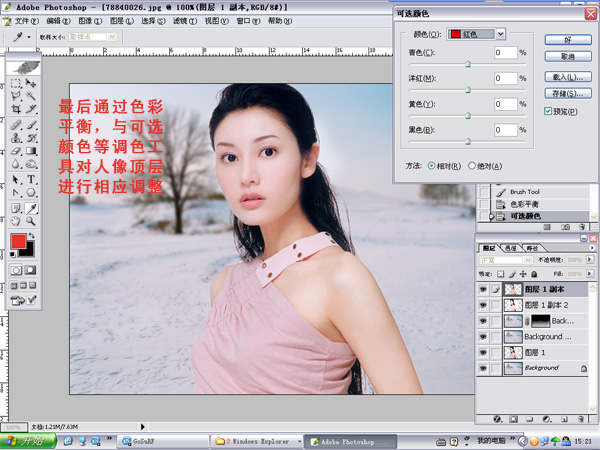Switch to the 通道 channels tab
Image resolution: width=600 pixels, height=450 pixels.
point(511,248)
